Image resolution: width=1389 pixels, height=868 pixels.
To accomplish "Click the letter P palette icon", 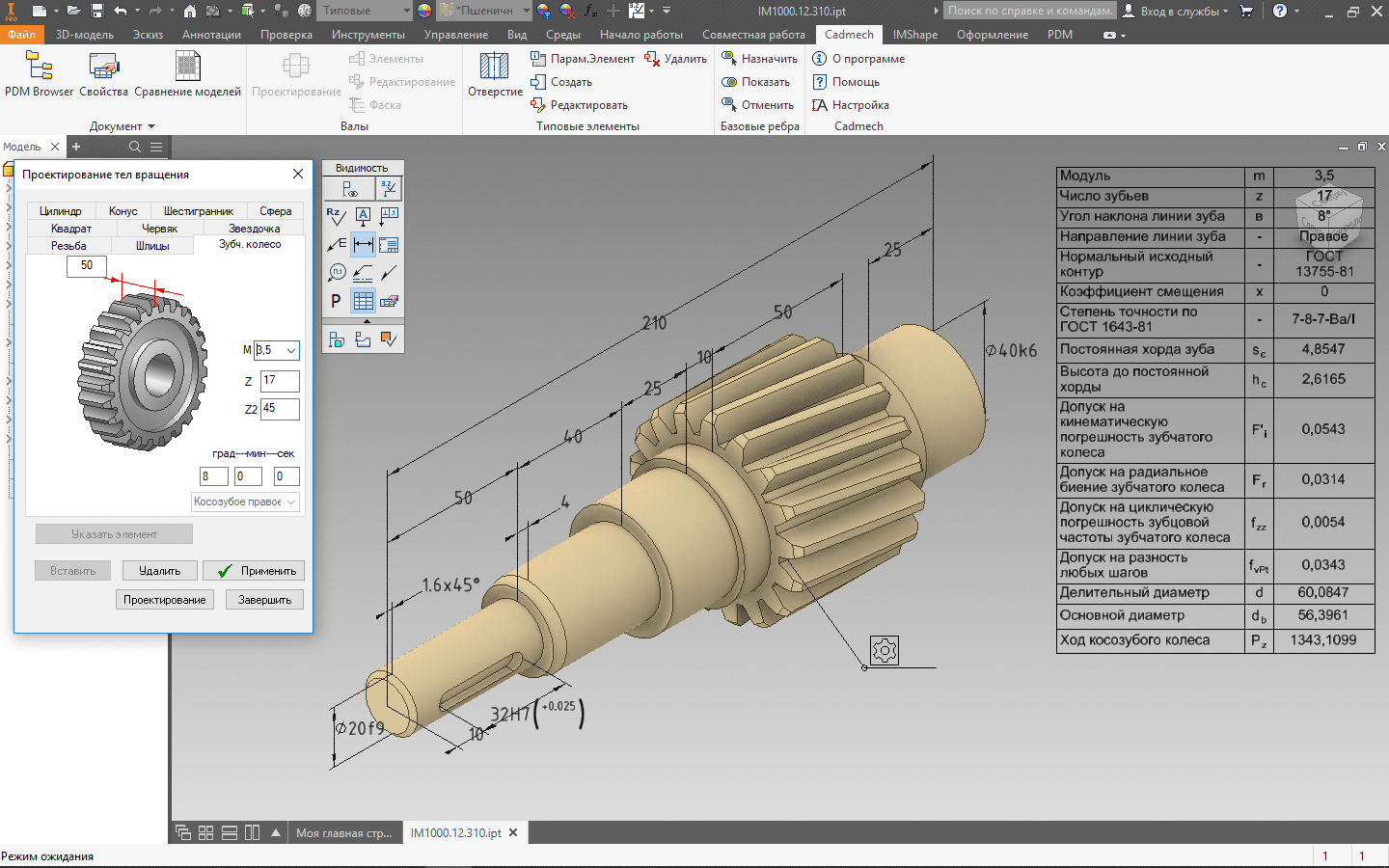I will click(x=336, y=301).
